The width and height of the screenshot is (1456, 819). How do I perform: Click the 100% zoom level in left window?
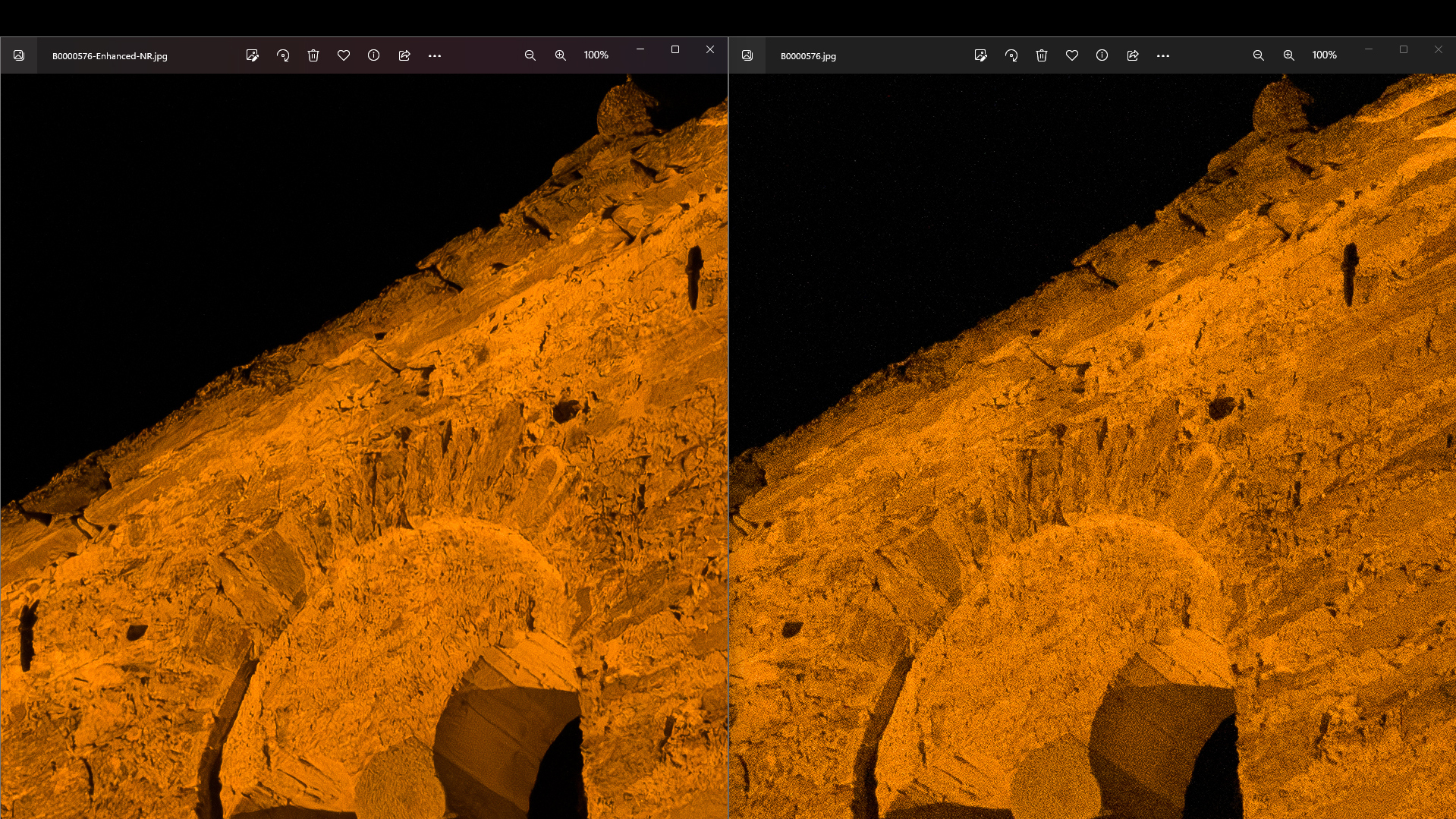point(596,55)
